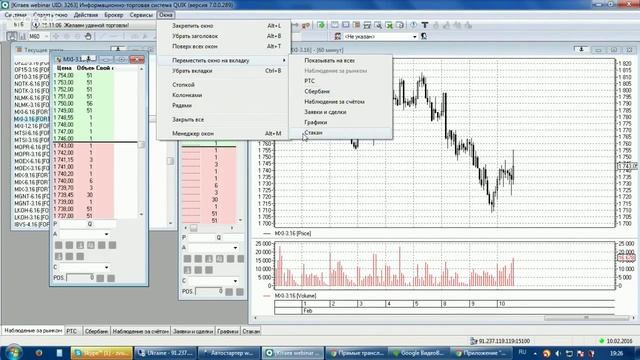Switch to Наблюдение за рынком bottom tab
Image resolution: width=640 pixels, height=360 pixels.
(33, 331)
